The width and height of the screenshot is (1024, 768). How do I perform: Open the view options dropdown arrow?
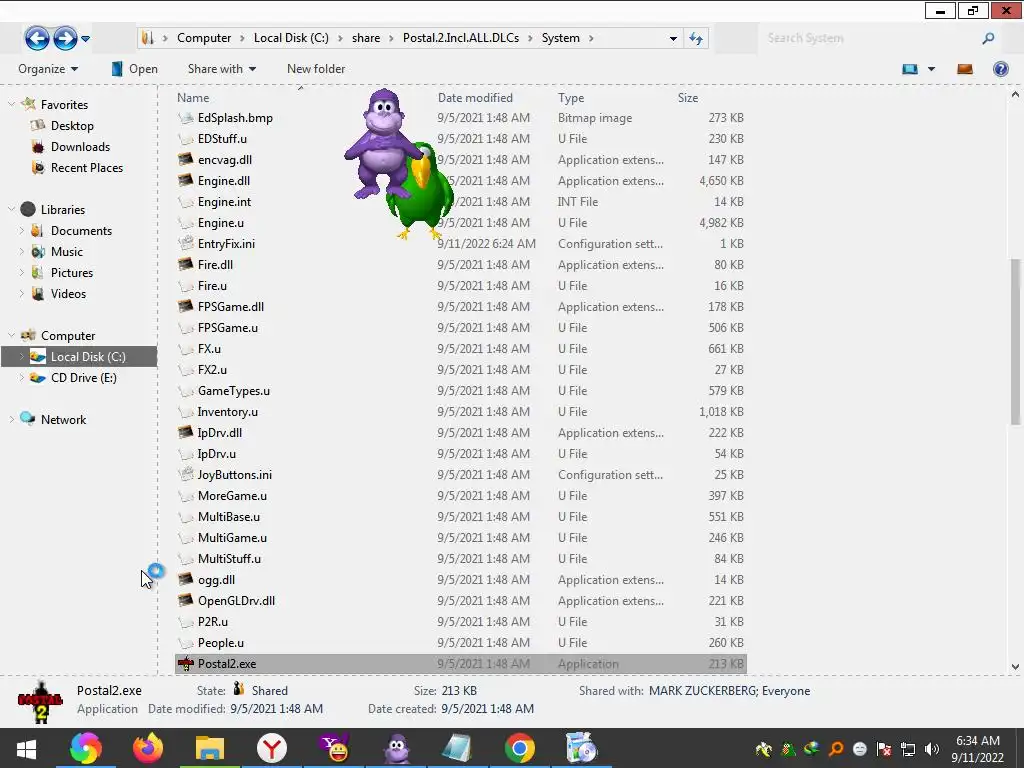click(x=931, y=69)
